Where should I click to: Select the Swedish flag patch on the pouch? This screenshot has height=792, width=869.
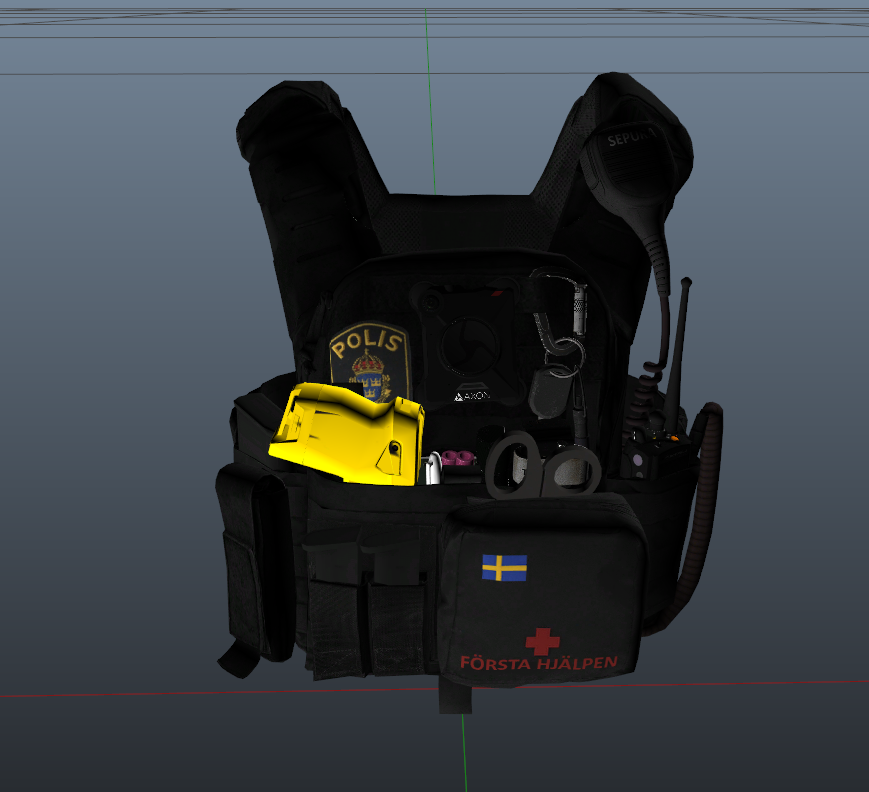click(x=504, y=568)
